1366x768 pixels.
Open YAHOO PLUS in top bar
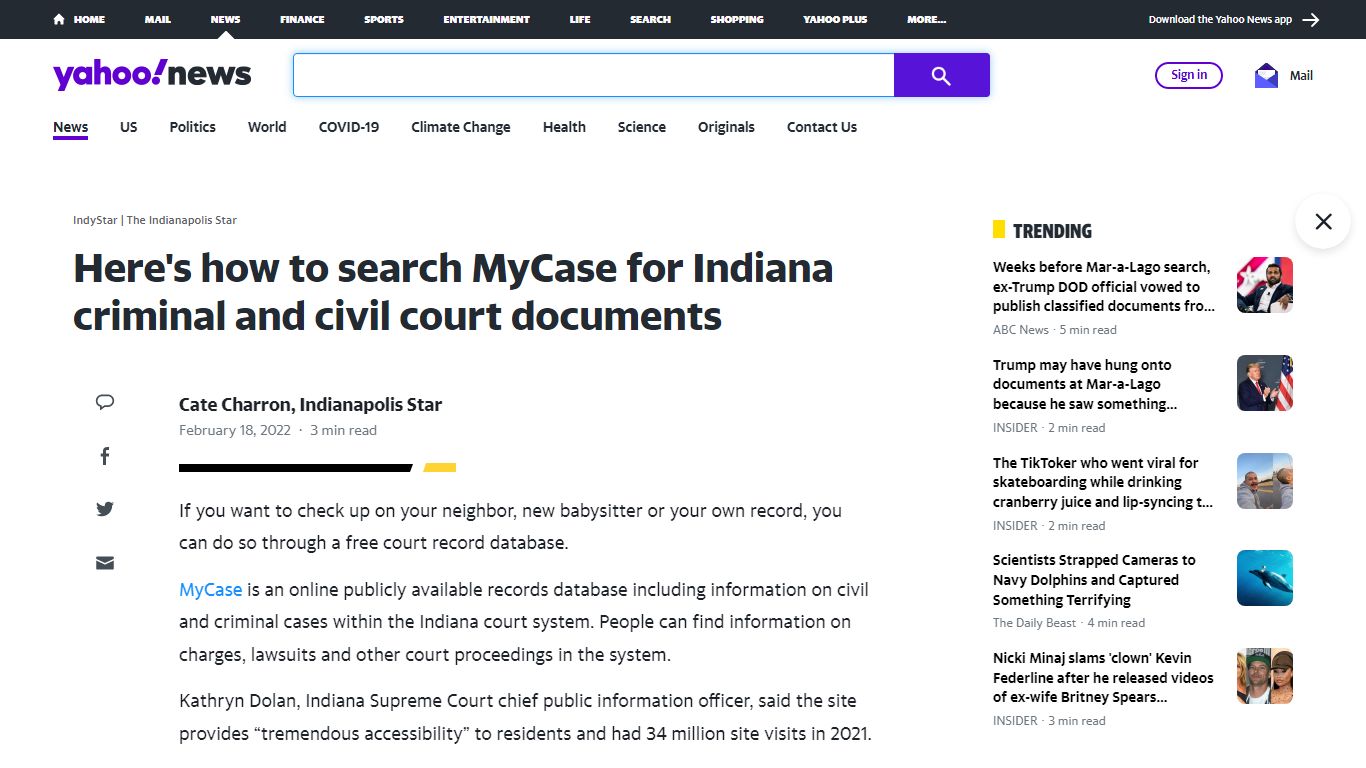(x=835, y=19)
